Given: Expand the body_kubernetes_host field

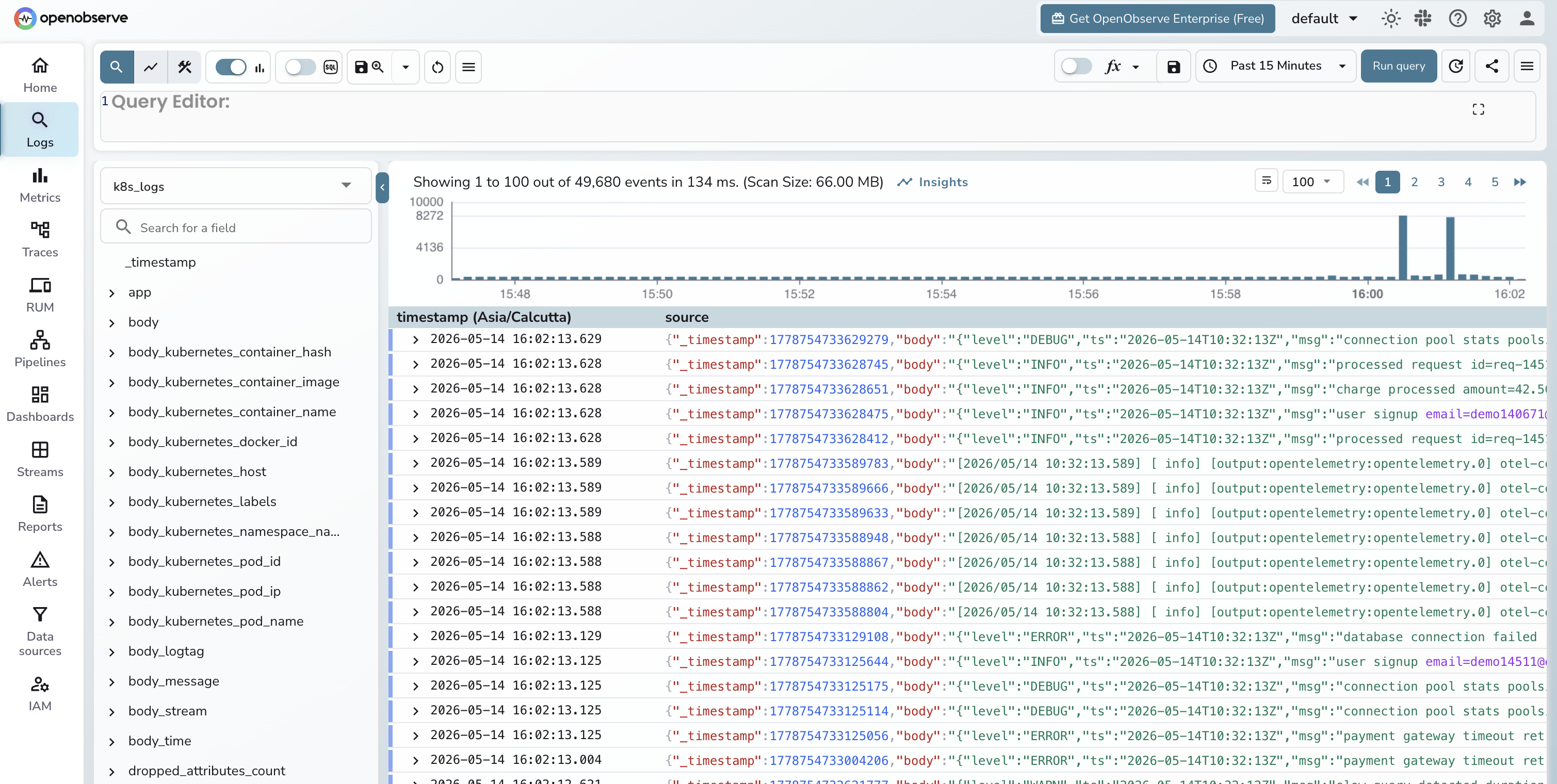Looking at the screenshot, I should [111, 472].
